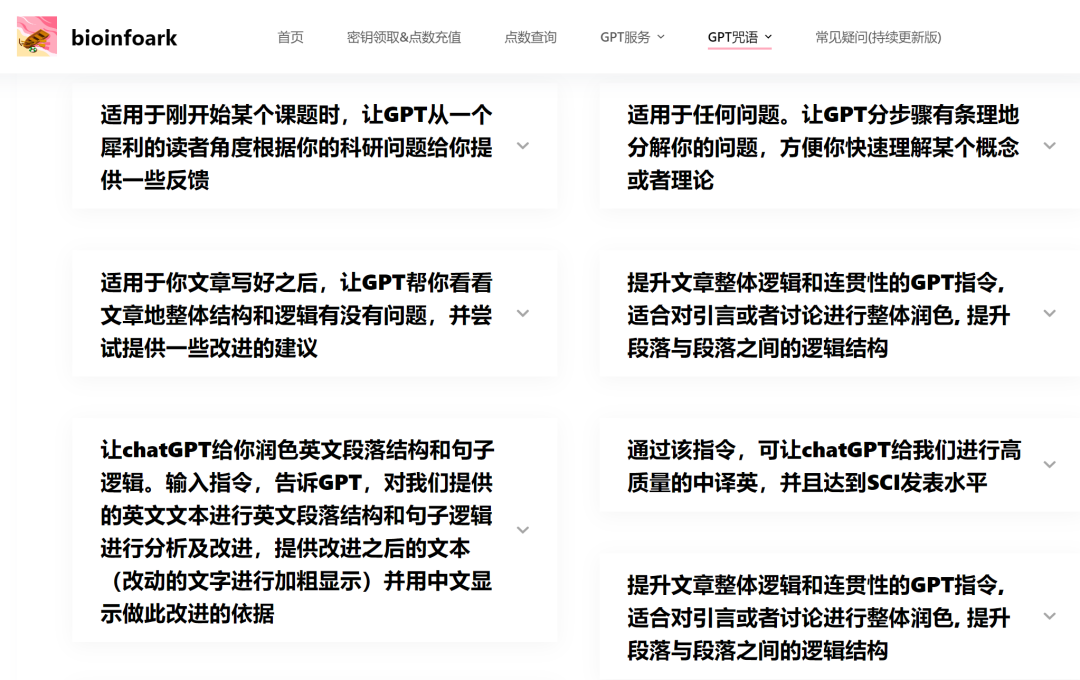Click heading 适用于任何问题 分步骤有条理 text
The width and height of the screenshot is (1080, 680).
click(x=823, y=147)
